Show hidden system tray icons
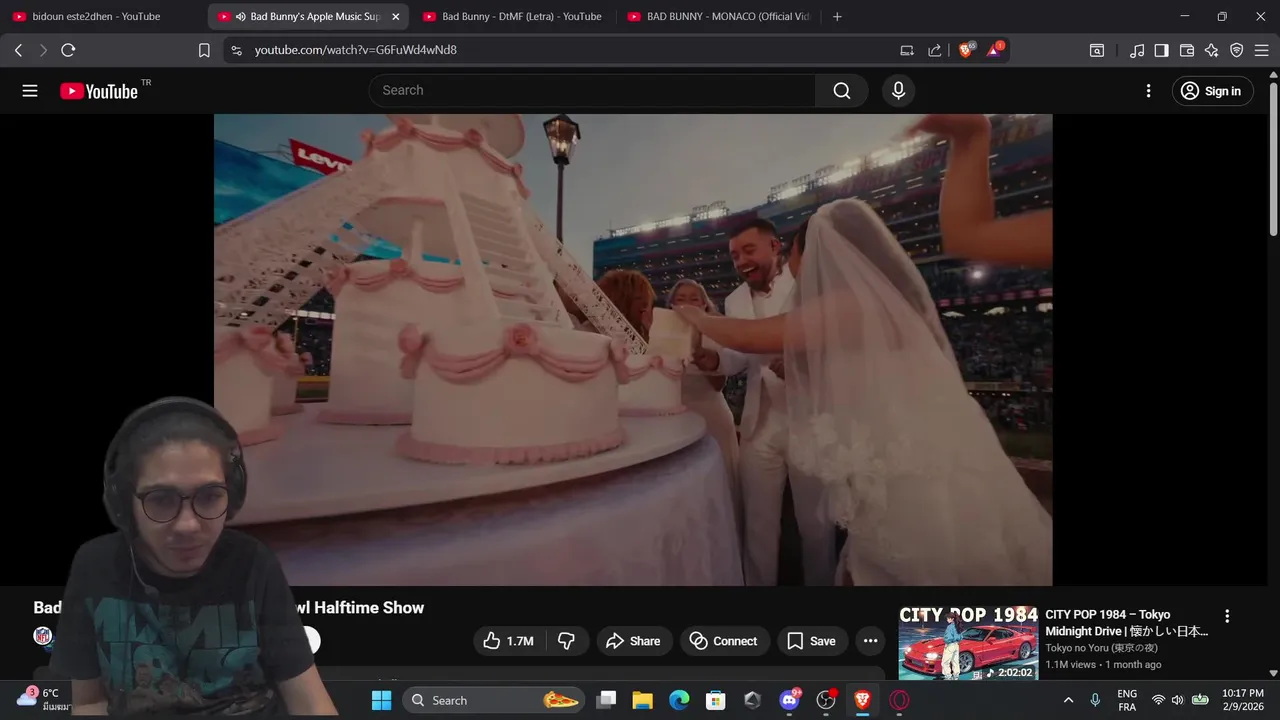This screenshot has height=720, width=1280. [1068, 700]
